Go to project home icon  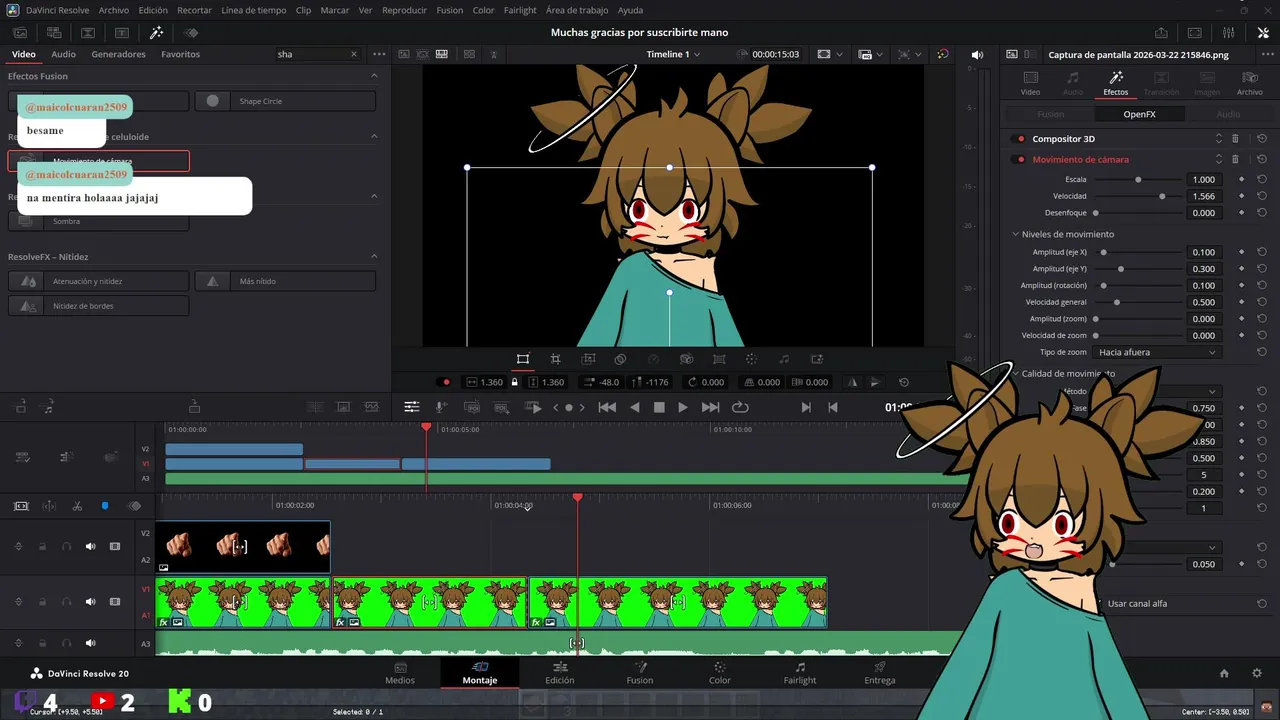pos(1224,673)
